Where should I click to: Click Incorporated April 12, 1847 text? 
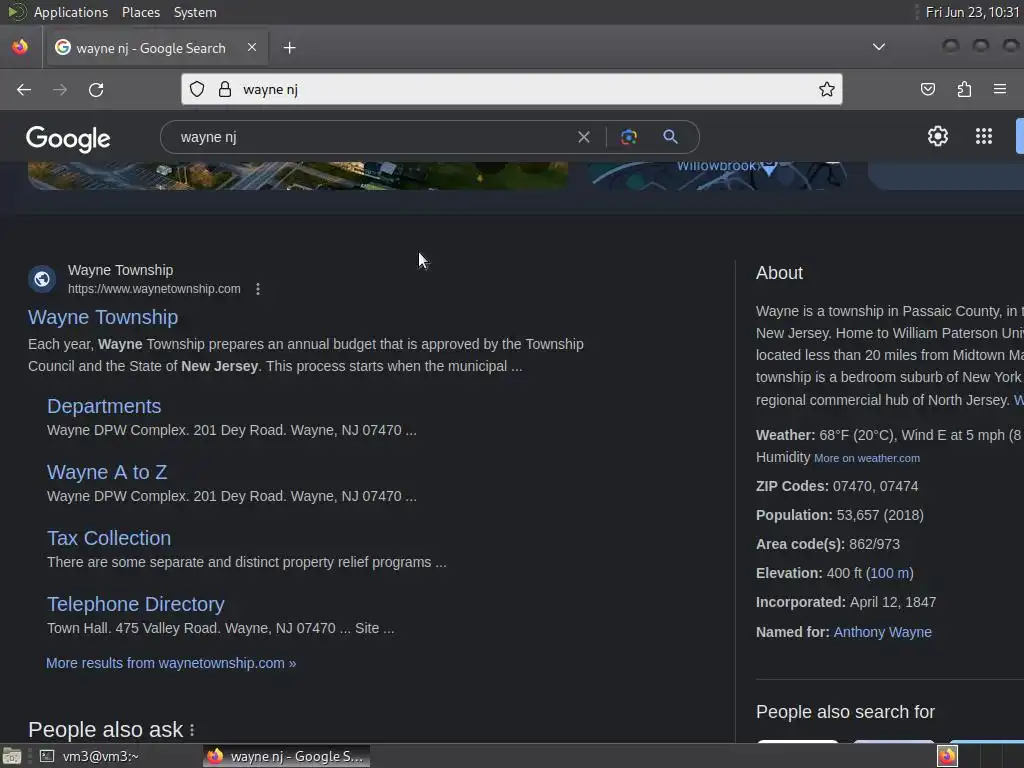846,602
